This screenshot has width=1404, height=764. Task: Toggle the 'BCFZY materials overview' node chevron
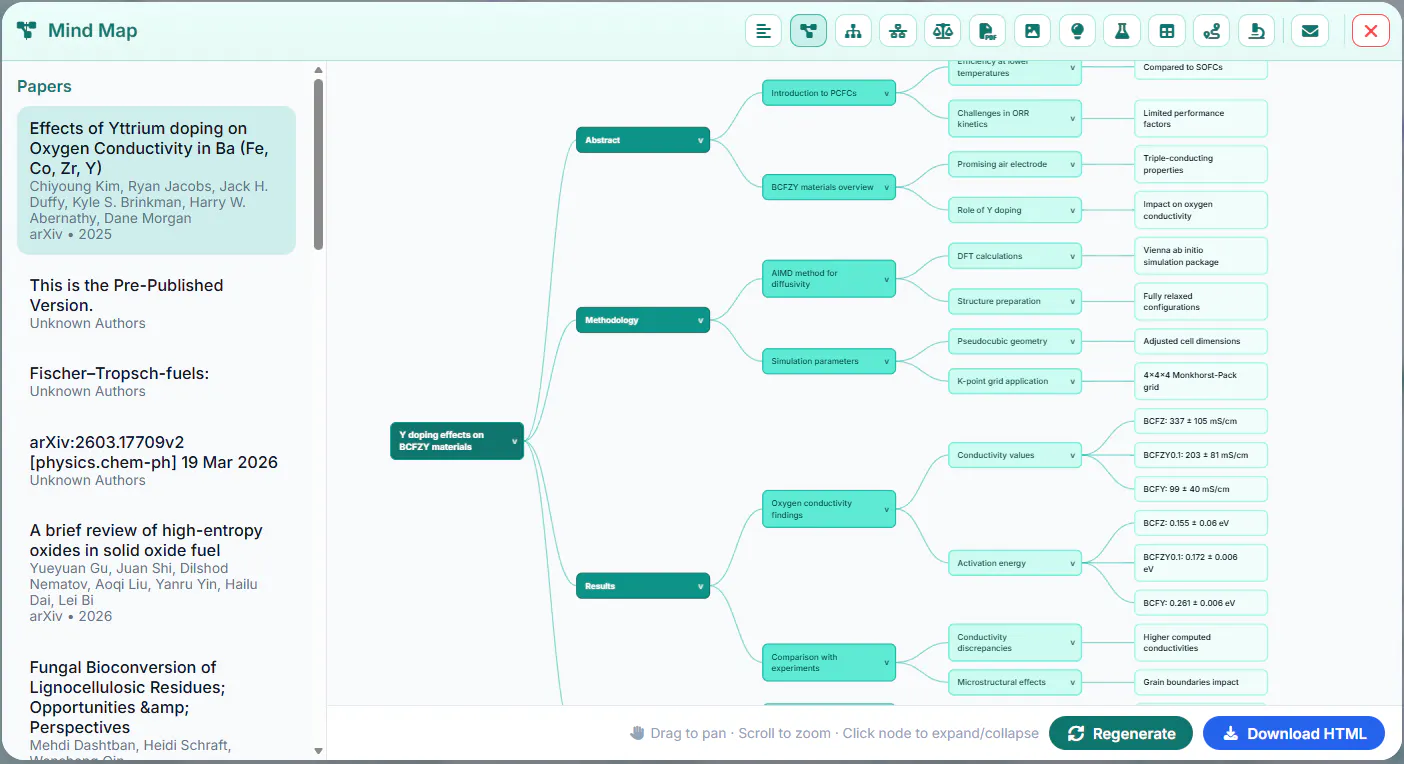coord(886,187)
